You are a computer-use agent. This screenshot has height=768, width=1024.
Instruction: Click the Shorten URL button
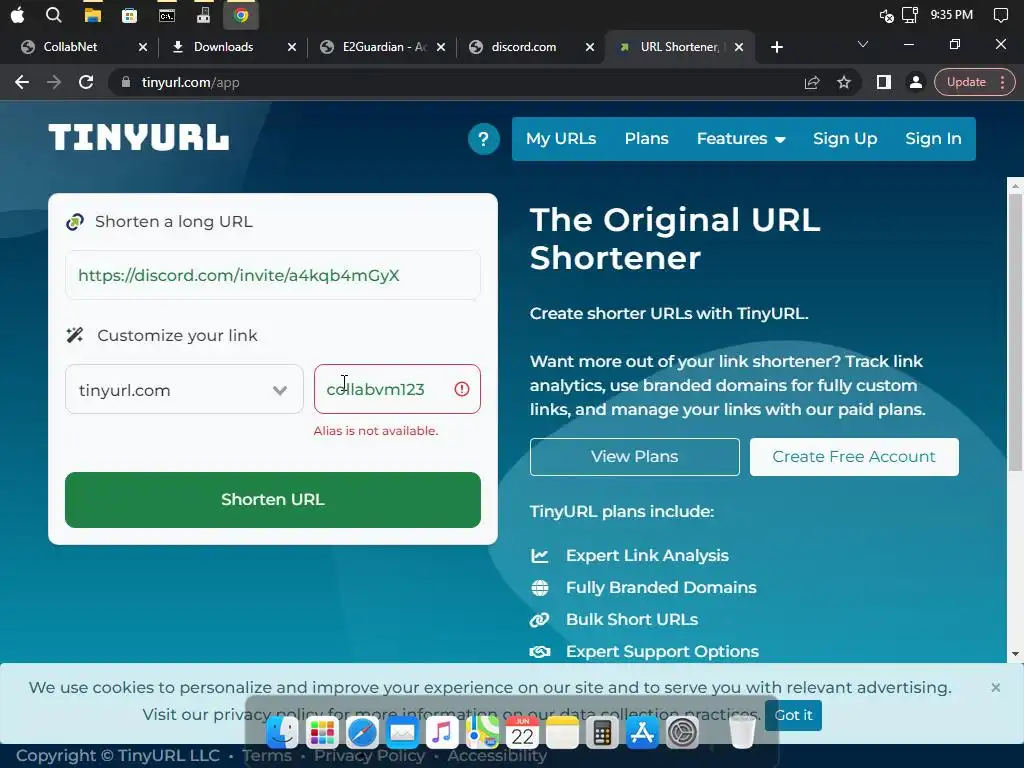click(273, 500)
